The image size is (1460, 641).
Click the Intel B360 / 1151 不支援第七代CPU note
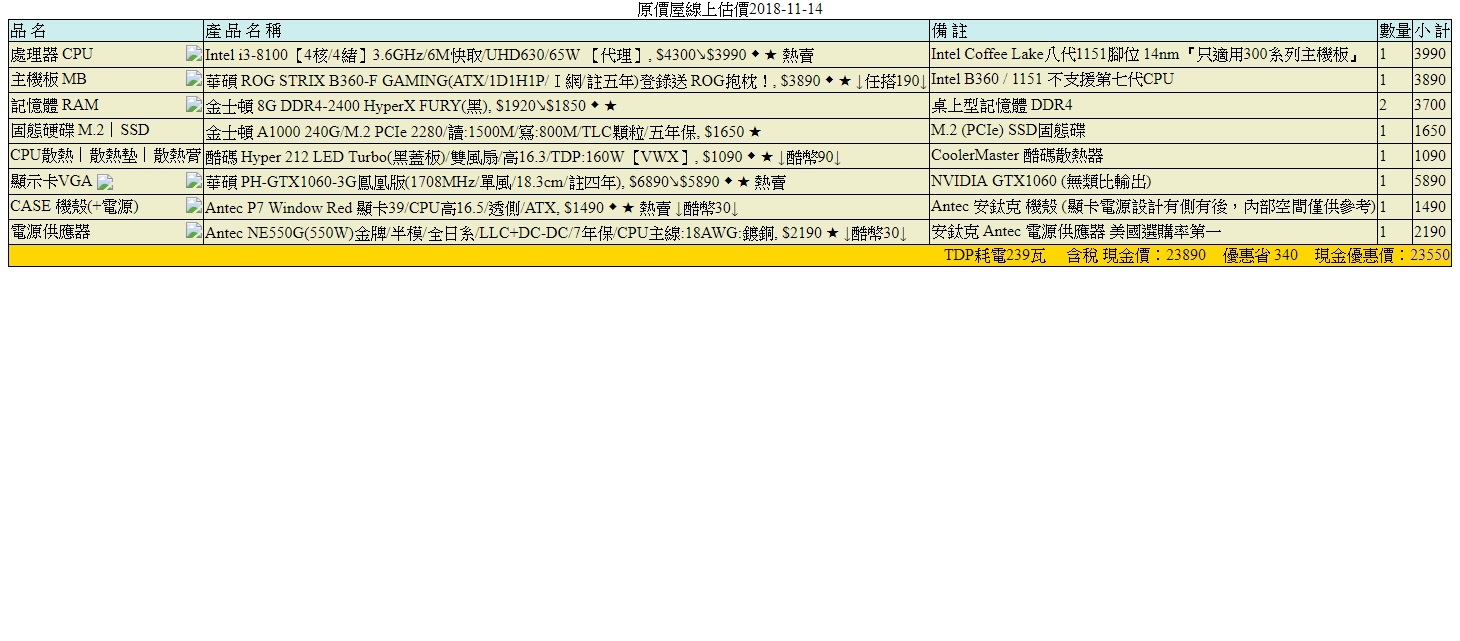click(1053, 79)
